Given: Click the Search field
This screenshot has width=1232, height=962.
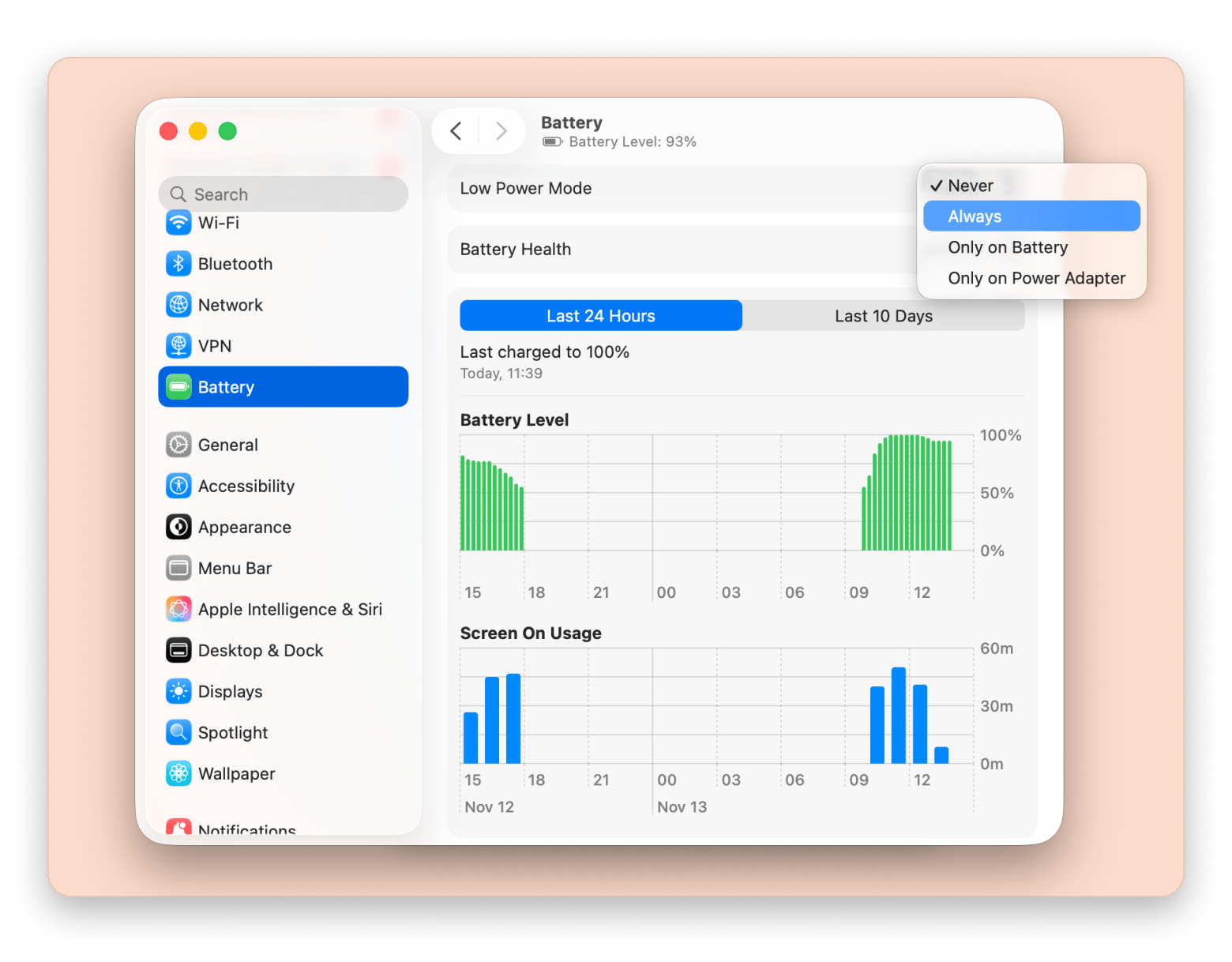Looking at the screenshot, I should tap(283, 194).
